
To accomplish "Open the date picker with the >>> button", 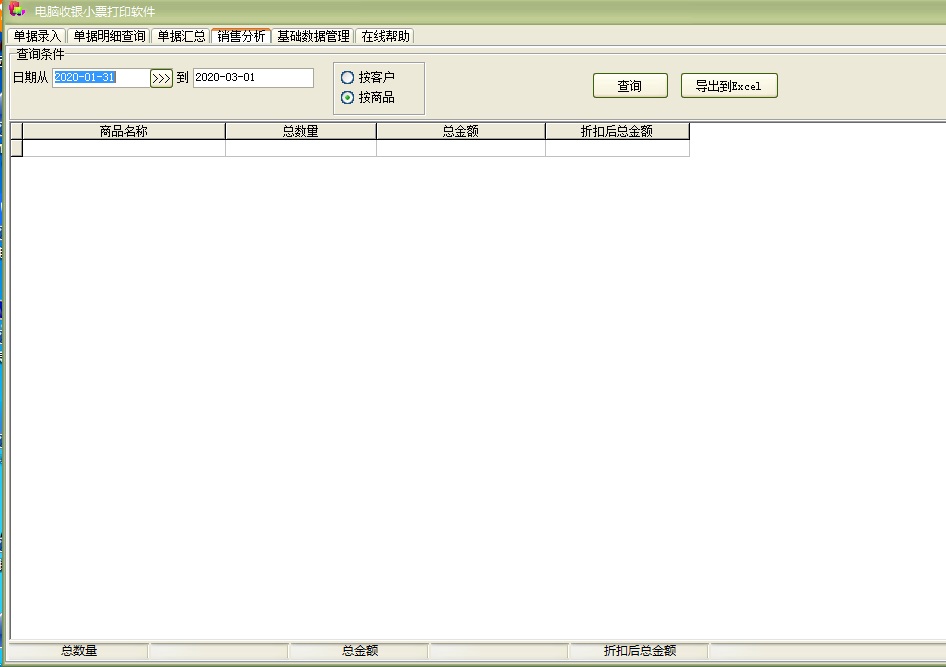I will click(161, 77).
